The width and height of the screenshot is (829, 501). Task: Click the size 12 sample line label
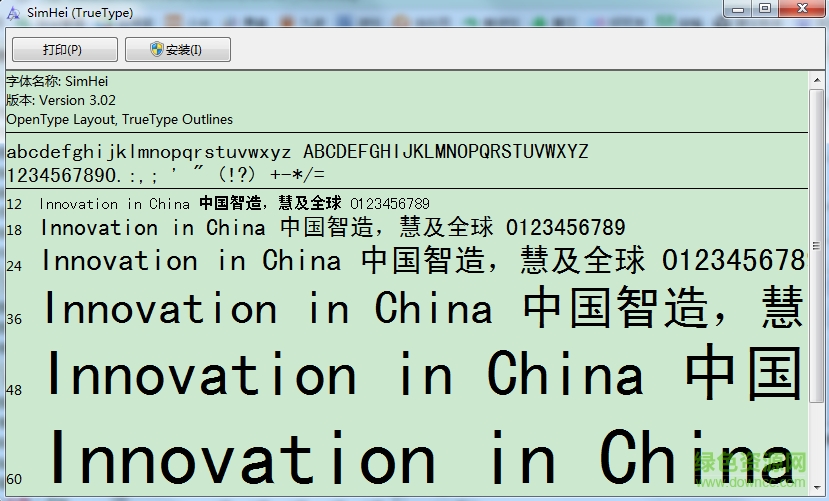click(14, 204)
